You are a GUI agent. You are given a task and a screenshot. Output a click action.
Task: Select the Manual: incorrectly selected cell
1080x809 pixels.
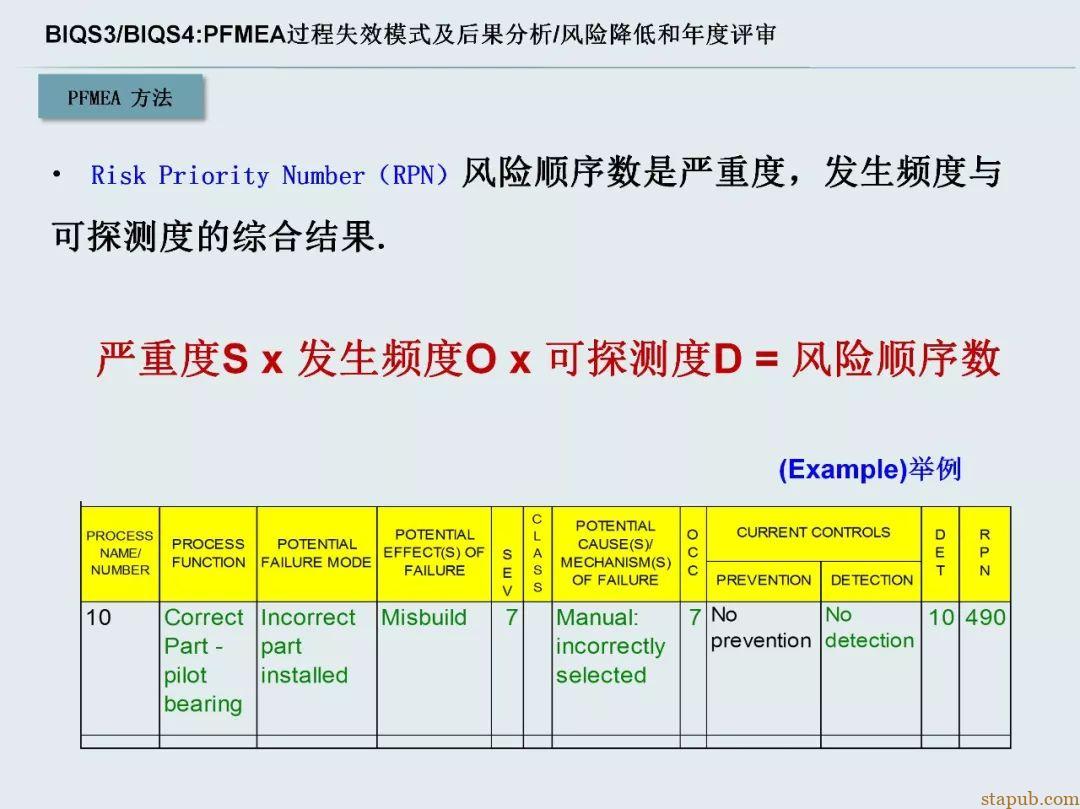tap(616, 668)
